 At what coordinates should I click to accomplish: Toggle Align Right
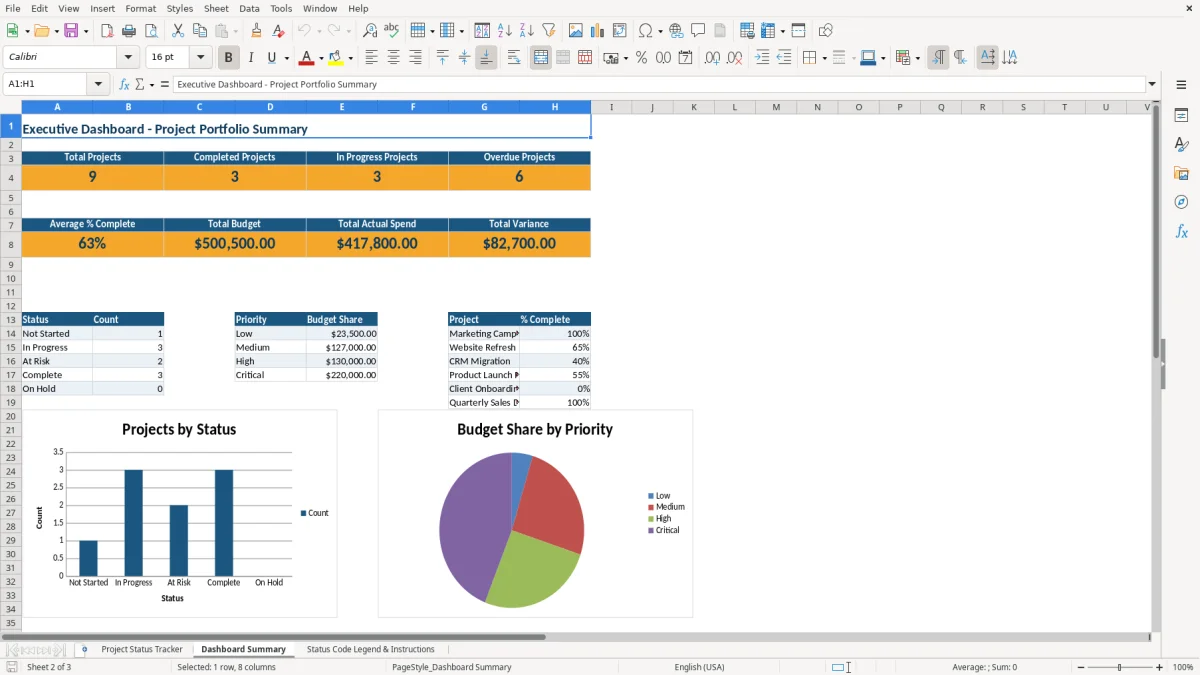415,58
